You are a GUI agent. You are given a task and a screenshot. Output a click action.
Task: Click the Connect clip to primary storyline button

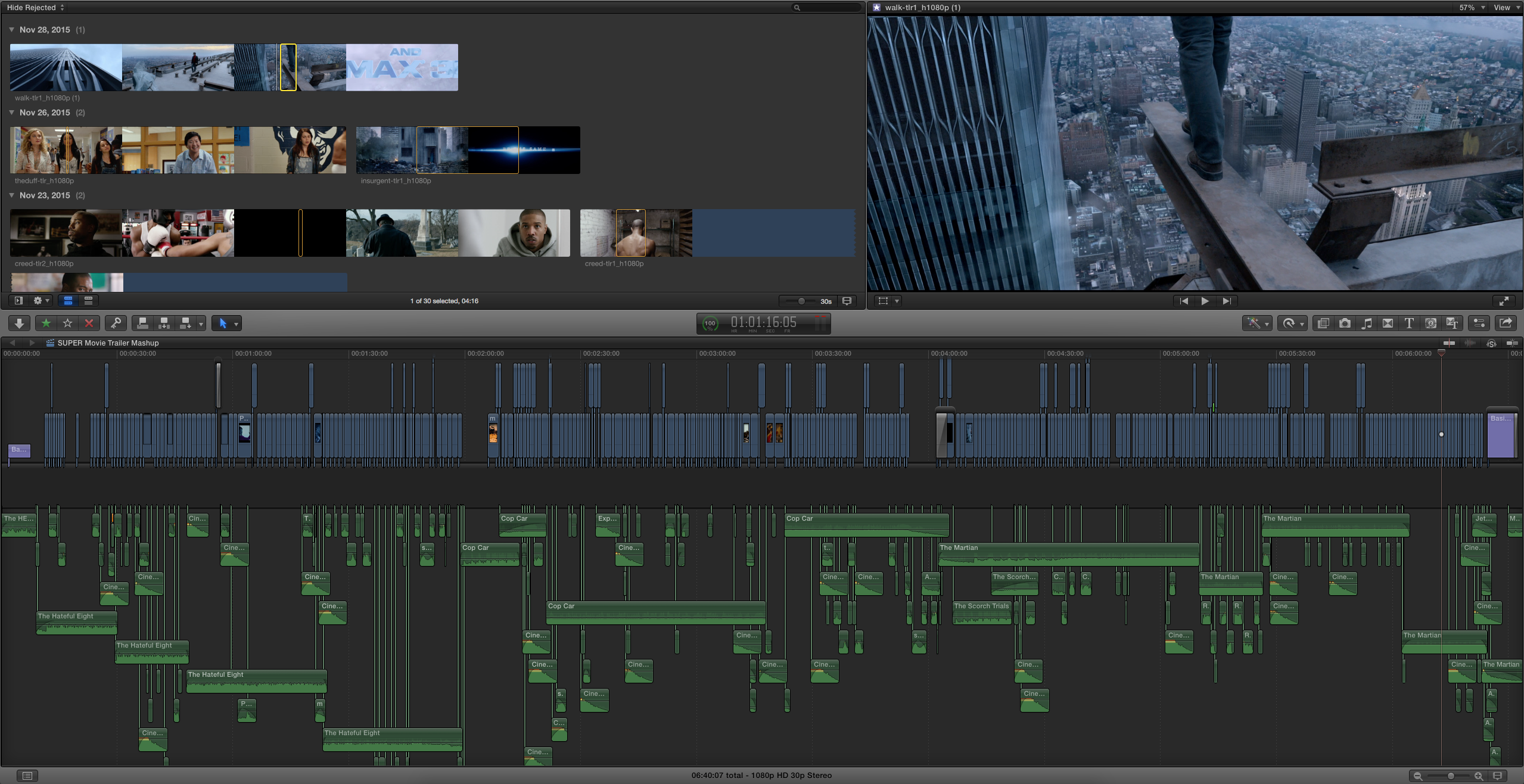[x=142, y=323]
